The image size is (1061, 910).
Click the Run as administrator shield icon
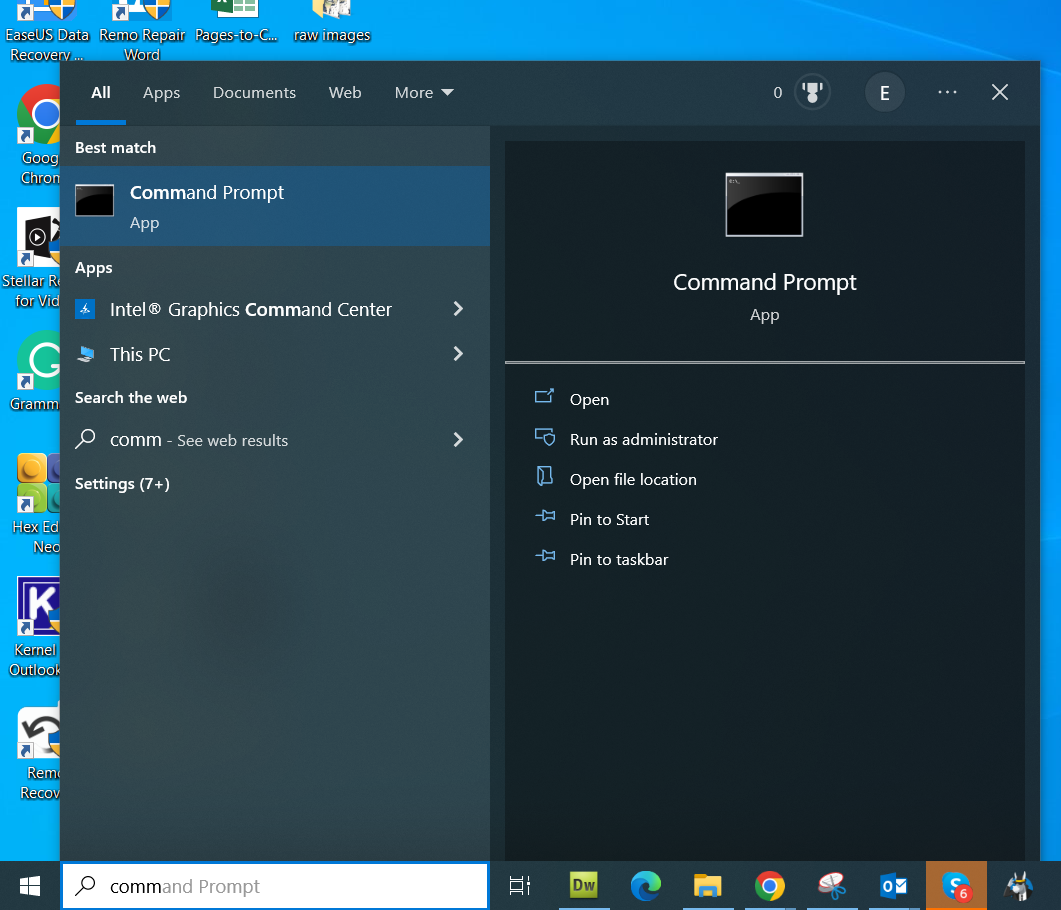pyautogui.click(x=545, y=437)
